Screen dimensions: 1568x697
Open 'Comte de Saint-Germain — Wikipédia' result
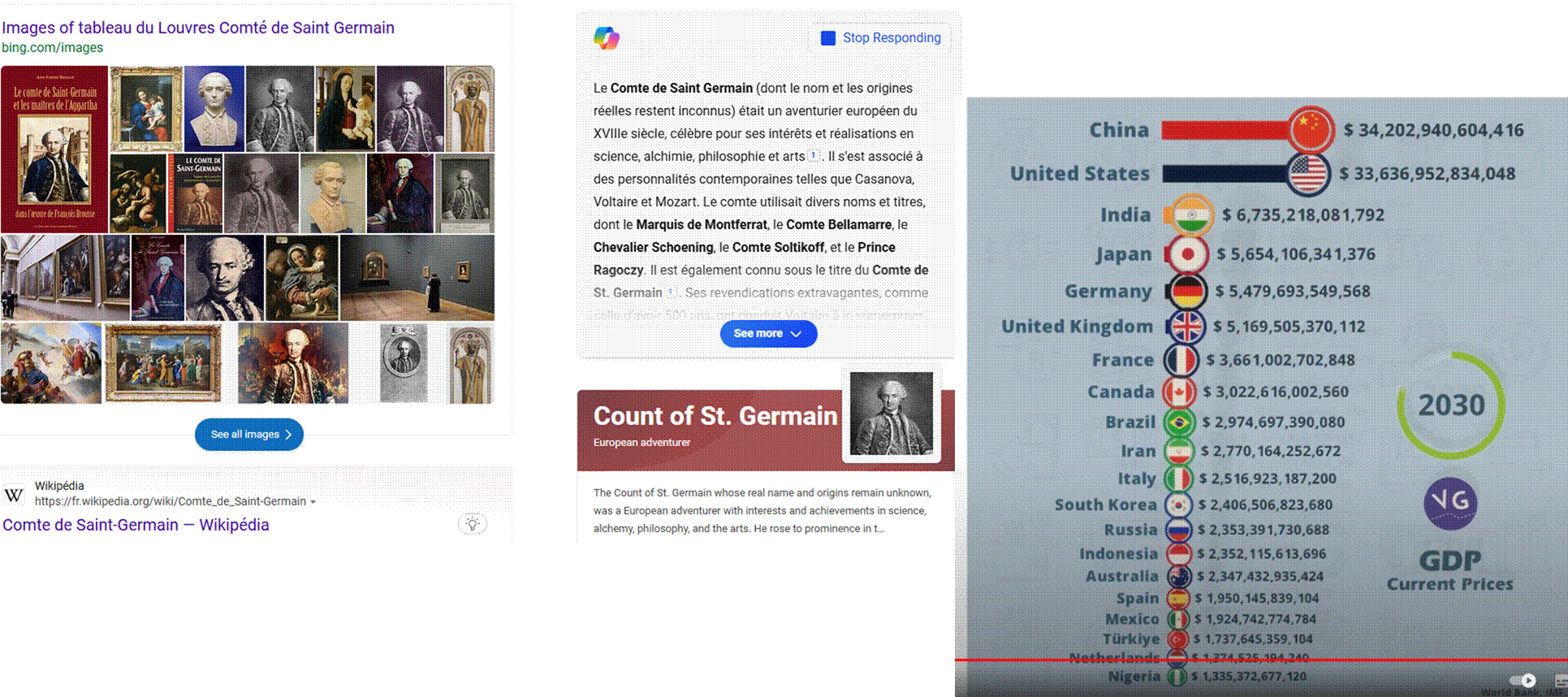pos(136,525)
